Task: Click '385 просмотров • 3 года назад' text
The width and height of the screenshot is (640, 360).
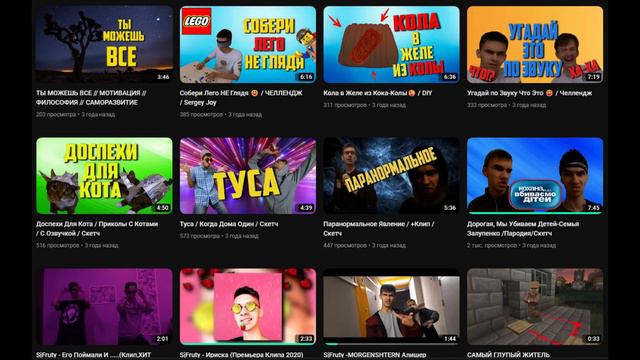Action: point(221,115)
